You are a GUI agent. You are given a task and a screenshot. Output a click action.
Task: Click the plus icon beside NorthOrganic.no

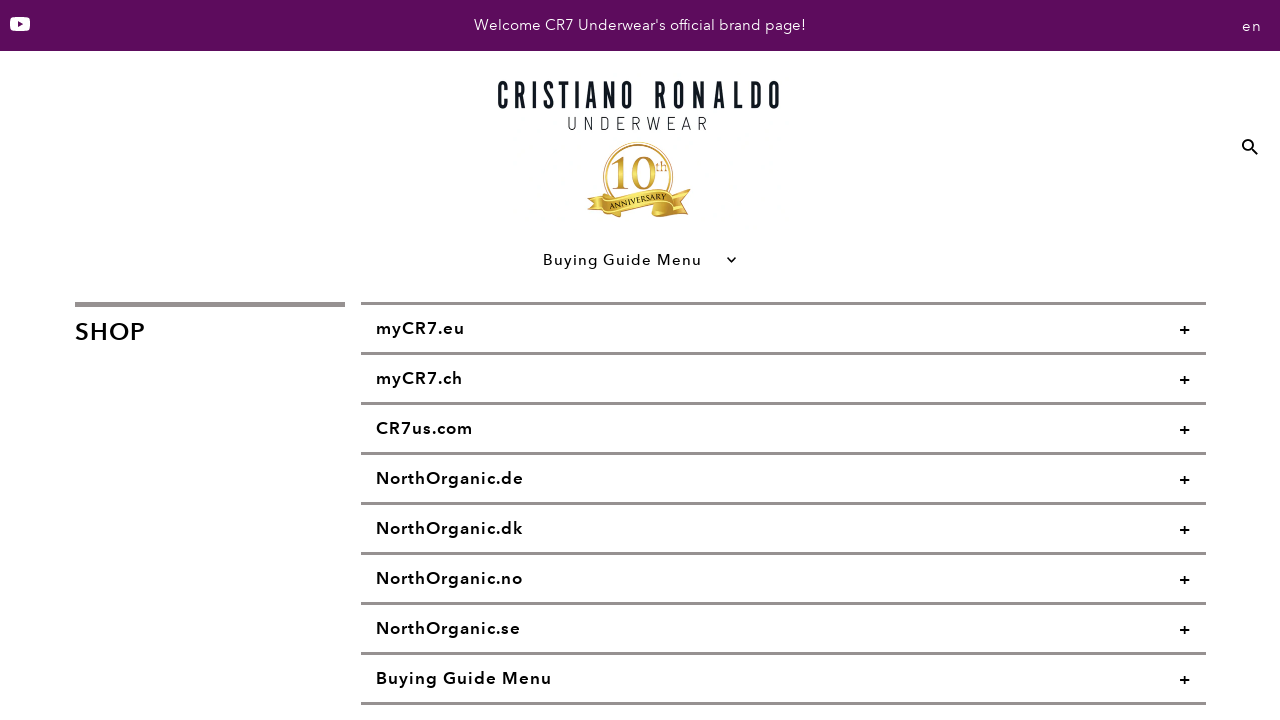(1184, 580)
